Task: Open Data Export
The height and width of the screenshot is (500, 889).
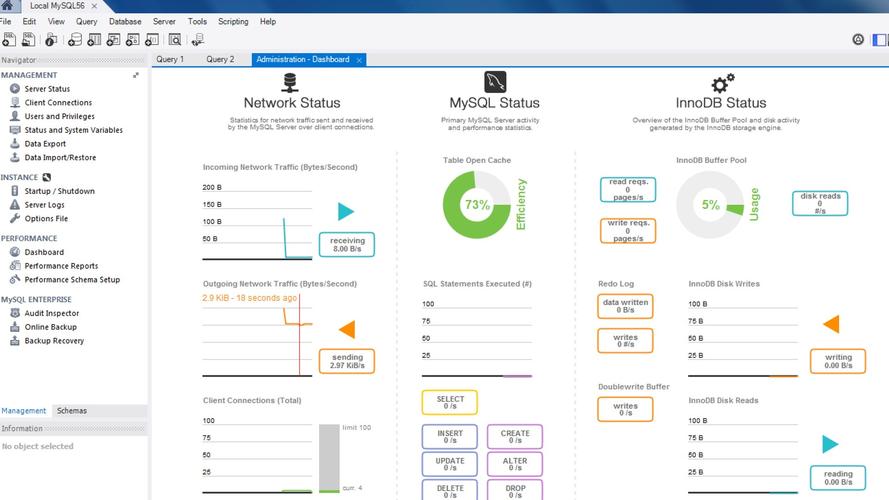Action: 45,143
